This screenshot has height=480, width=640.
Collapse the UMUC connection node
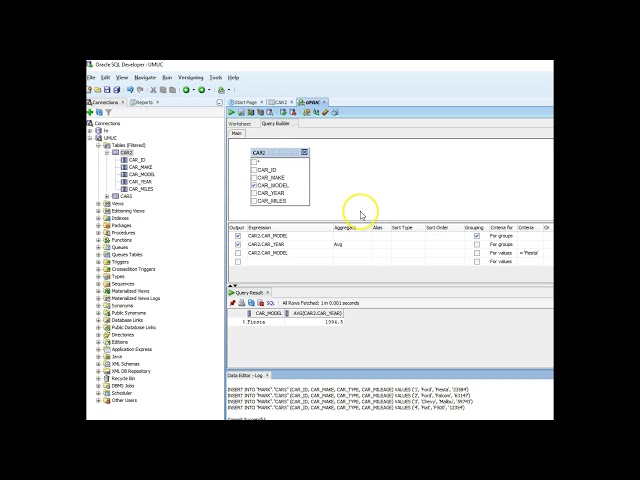coord(90,138)
